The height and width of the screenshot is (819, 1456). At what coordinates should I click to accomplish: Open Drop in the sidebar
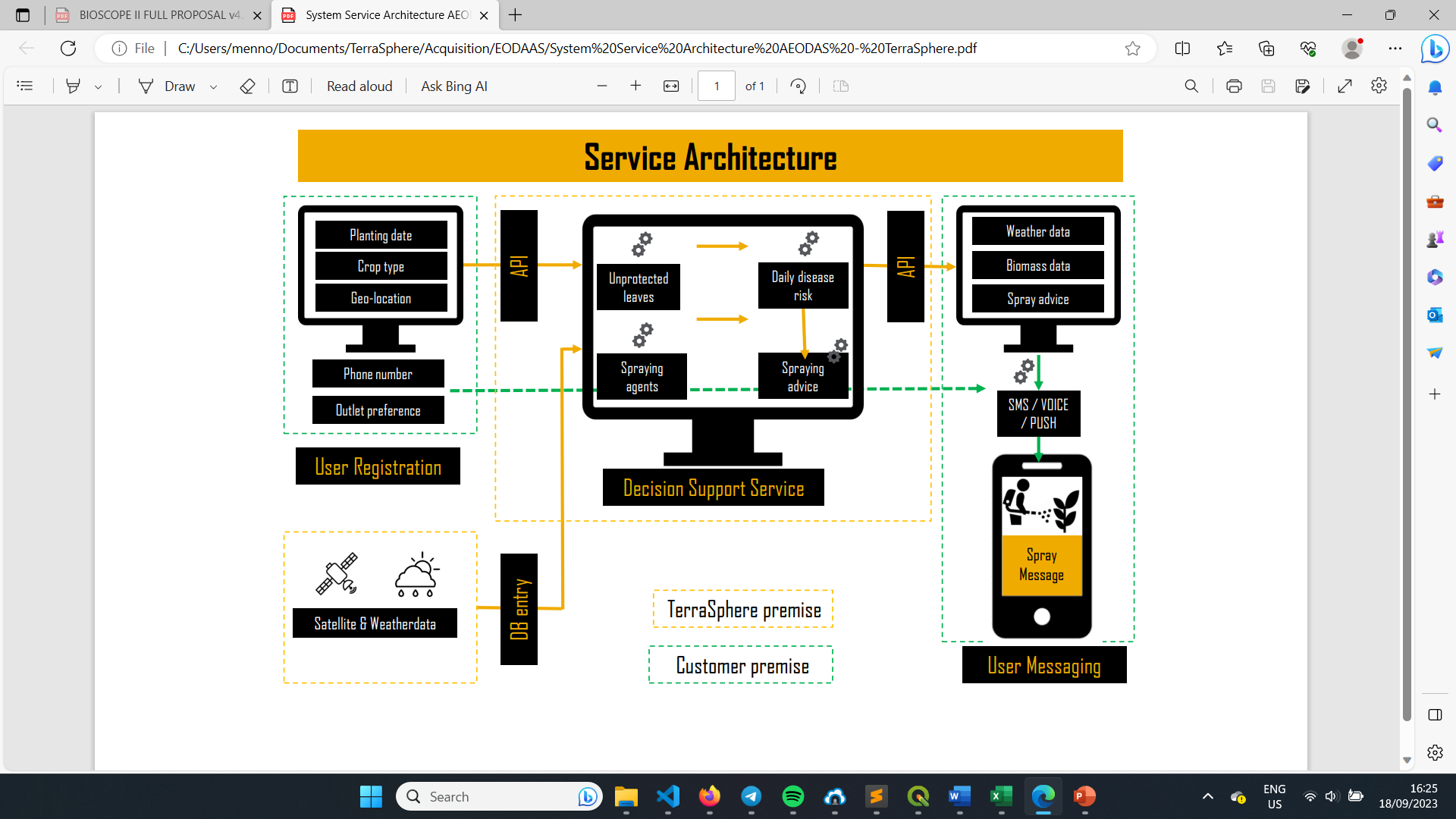point(1435,353)
